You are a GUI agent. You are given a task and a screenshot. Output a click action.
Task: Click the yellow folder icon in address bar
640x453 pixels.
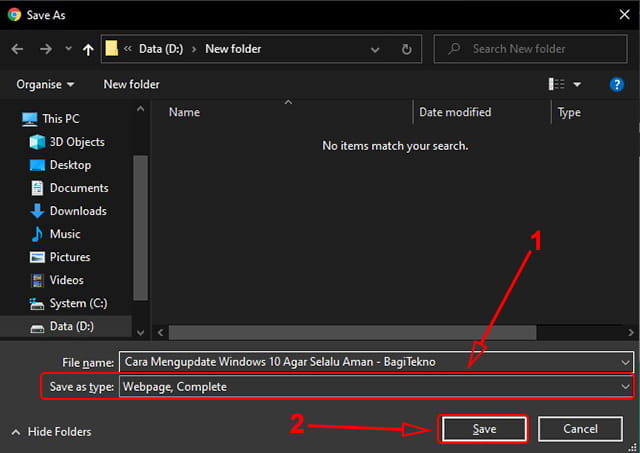tap(111, 48)
